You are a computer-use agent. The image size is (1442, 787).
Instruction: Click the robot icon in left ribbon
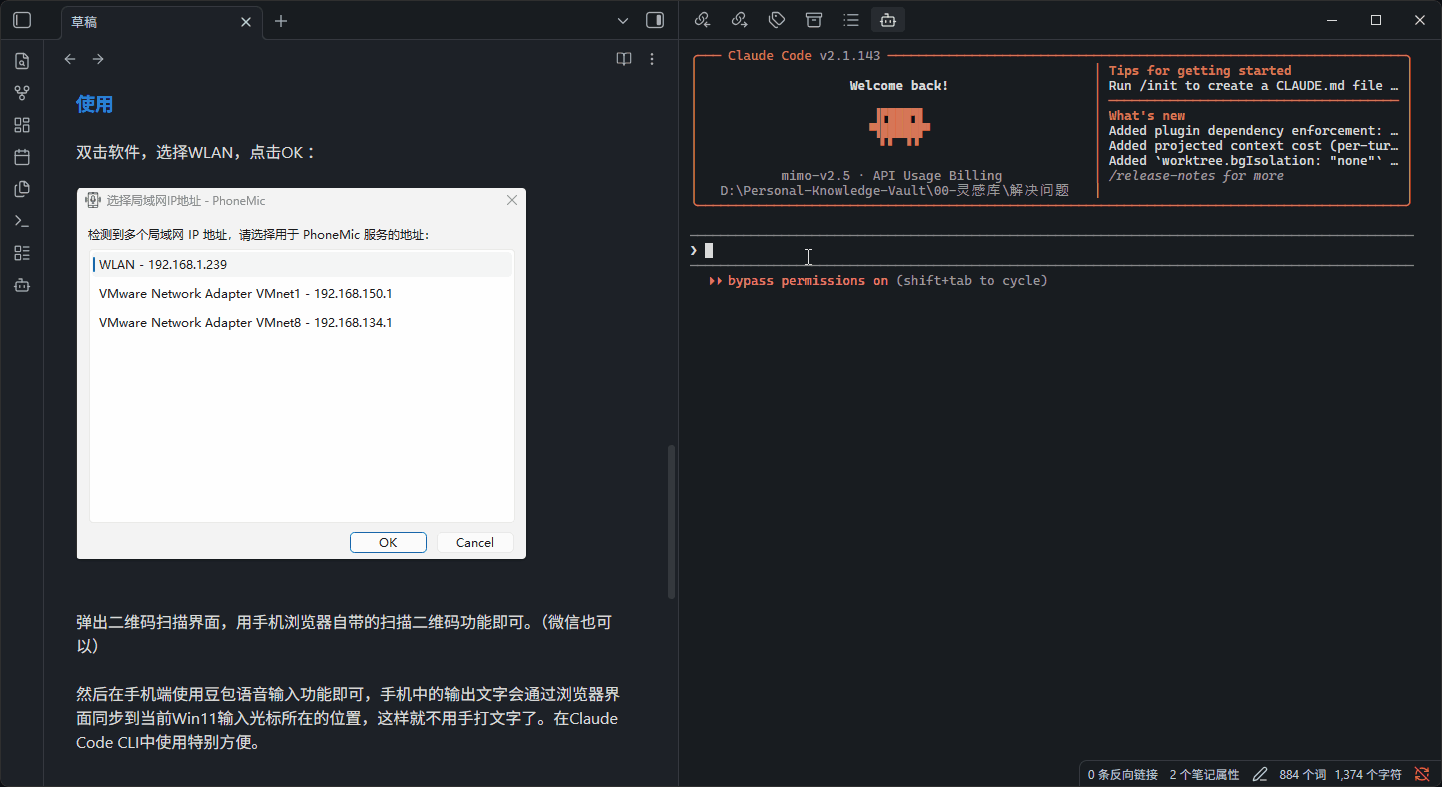(22, 285)
